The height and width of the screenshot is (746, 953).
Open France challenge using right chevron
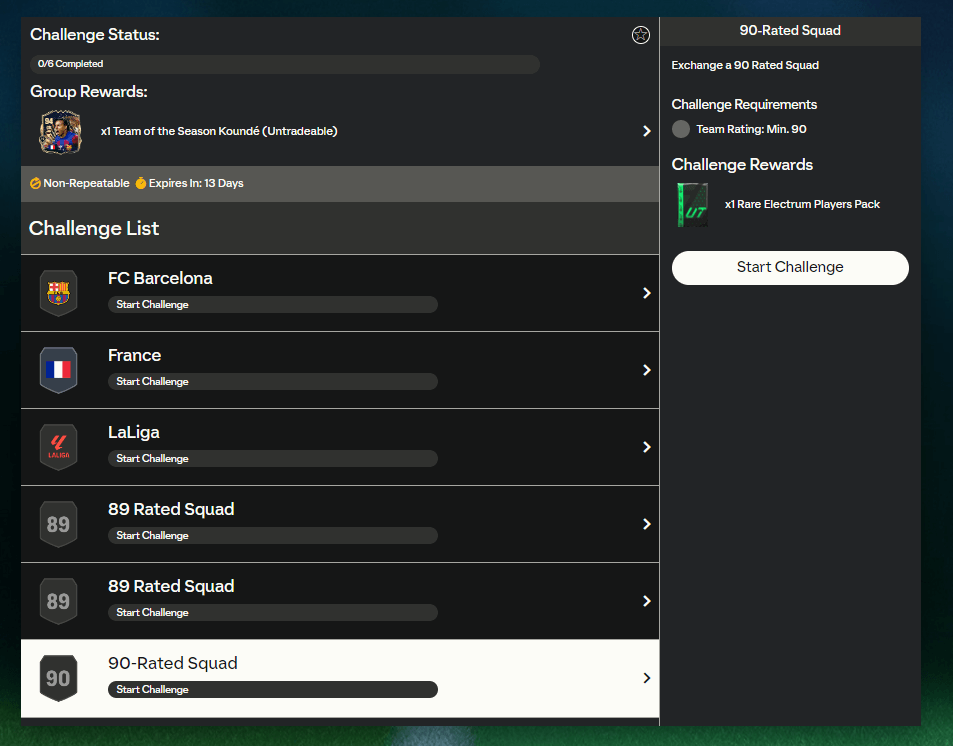coord(647,370)
